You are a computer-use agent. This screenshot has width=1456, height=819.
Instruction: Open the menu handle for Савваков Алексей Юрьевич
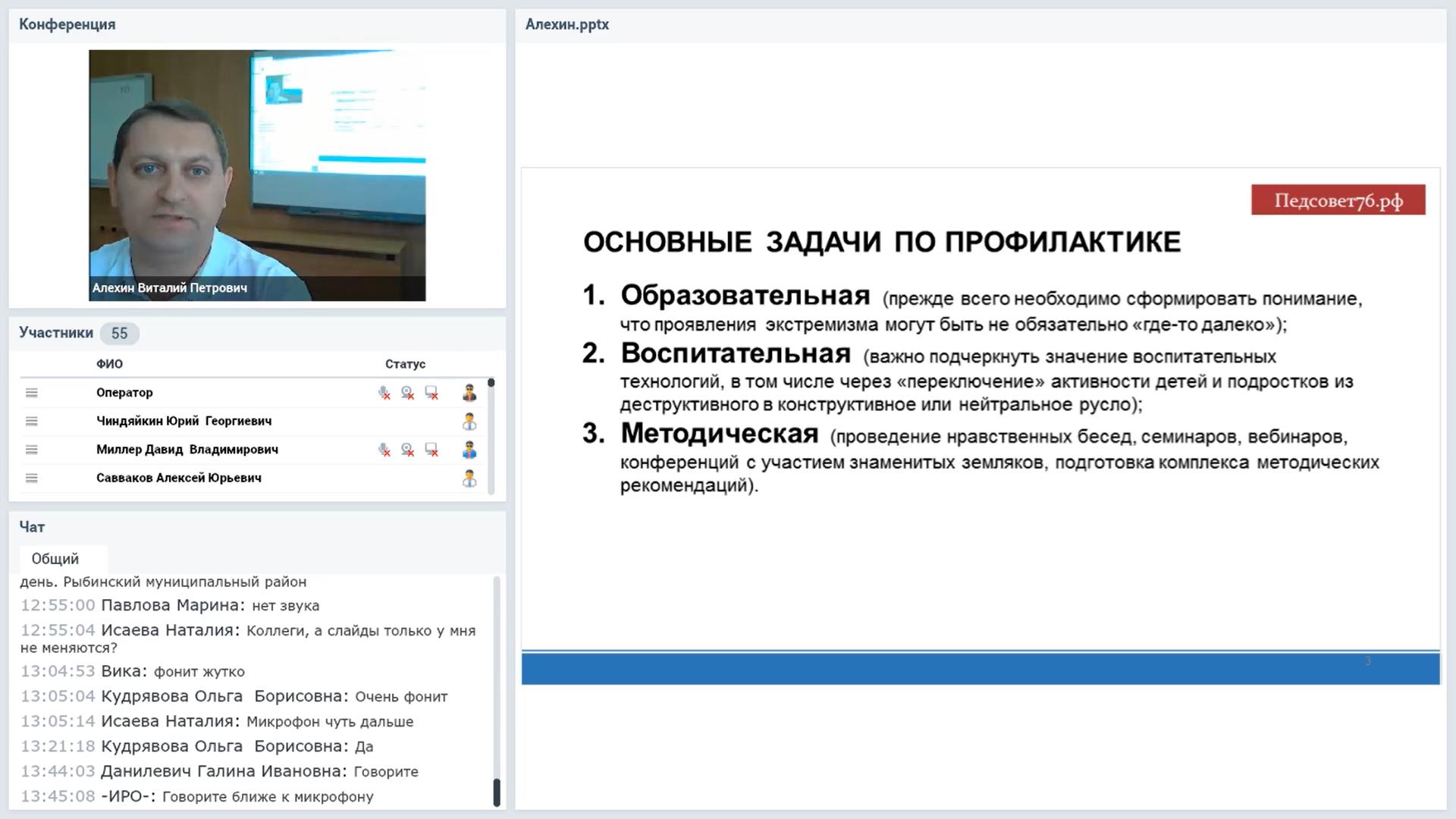31,478
